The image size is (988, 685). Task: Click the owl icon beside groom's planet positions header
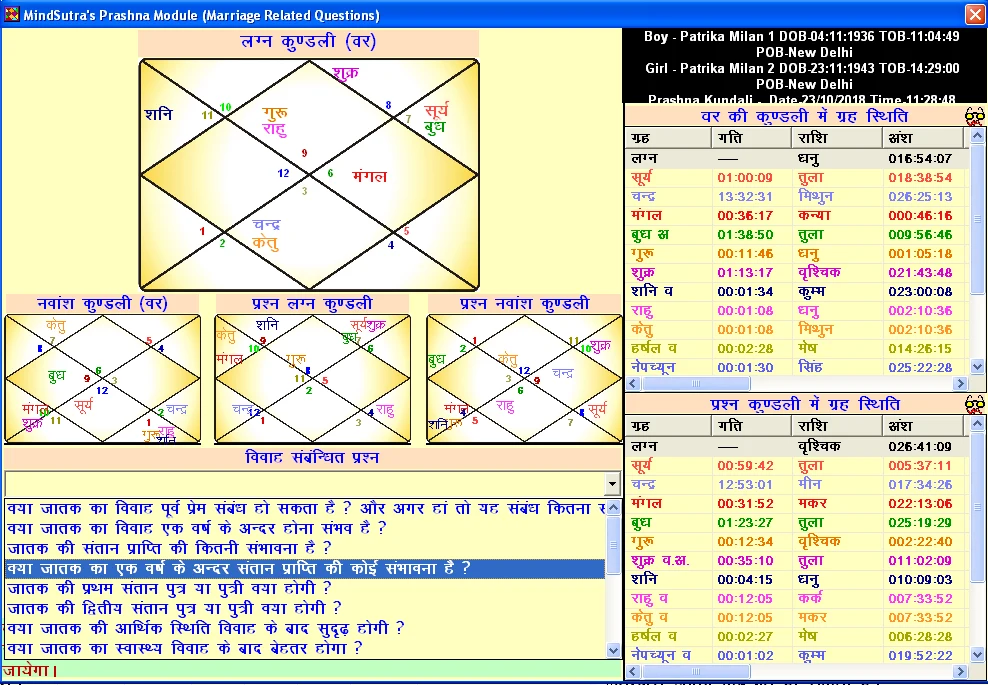(974, 117)
